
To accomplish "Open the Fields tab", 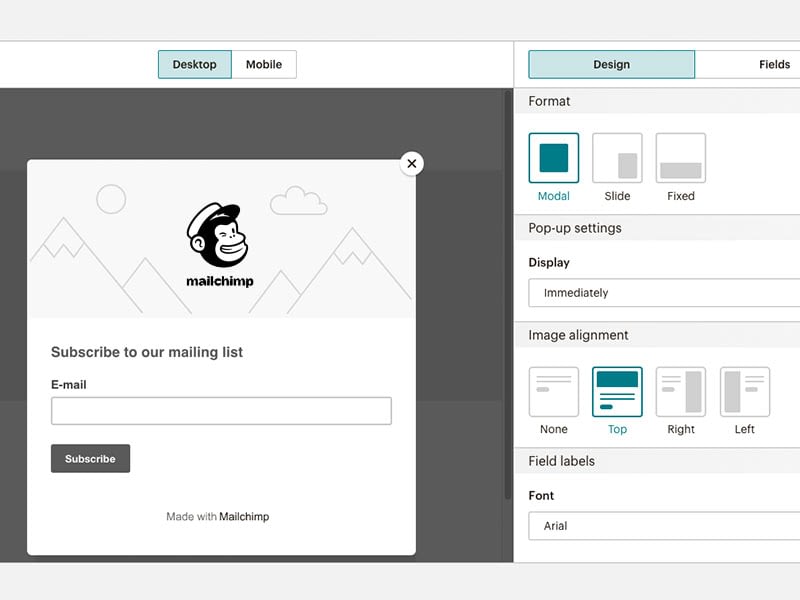I will point(747,64).
